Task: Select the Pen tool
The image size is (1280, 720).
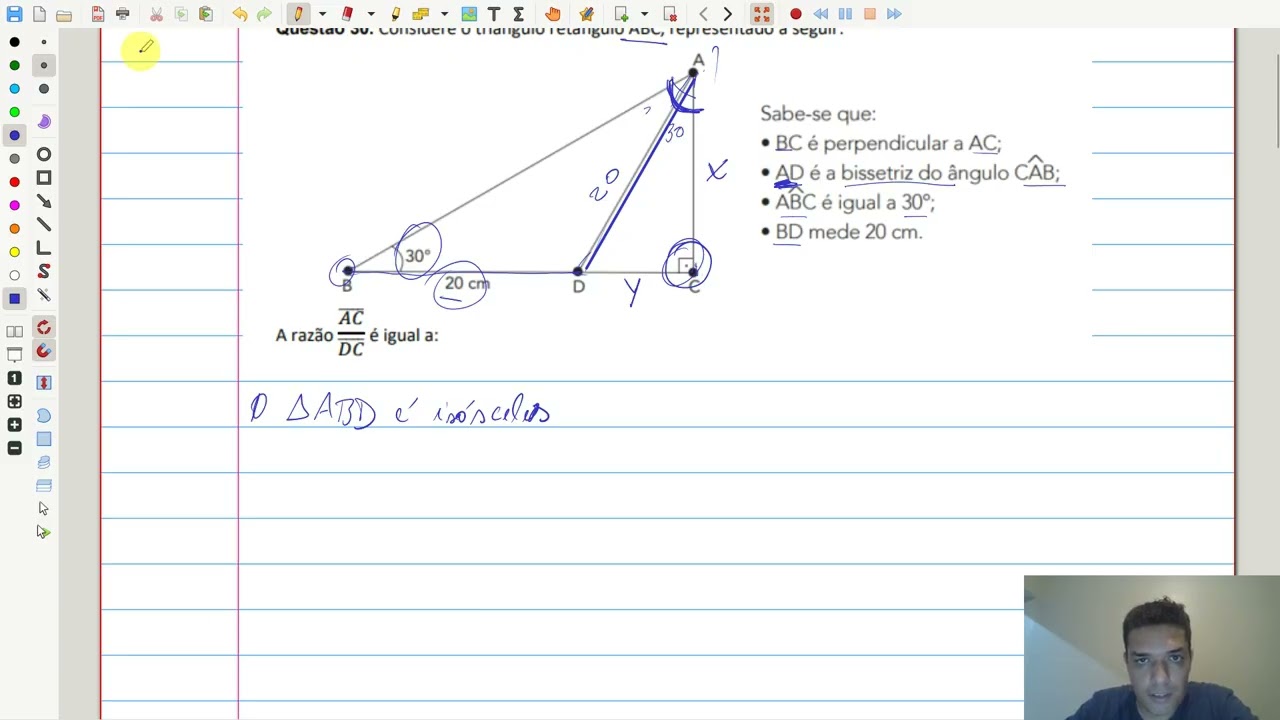Action: tap(298, 14)
